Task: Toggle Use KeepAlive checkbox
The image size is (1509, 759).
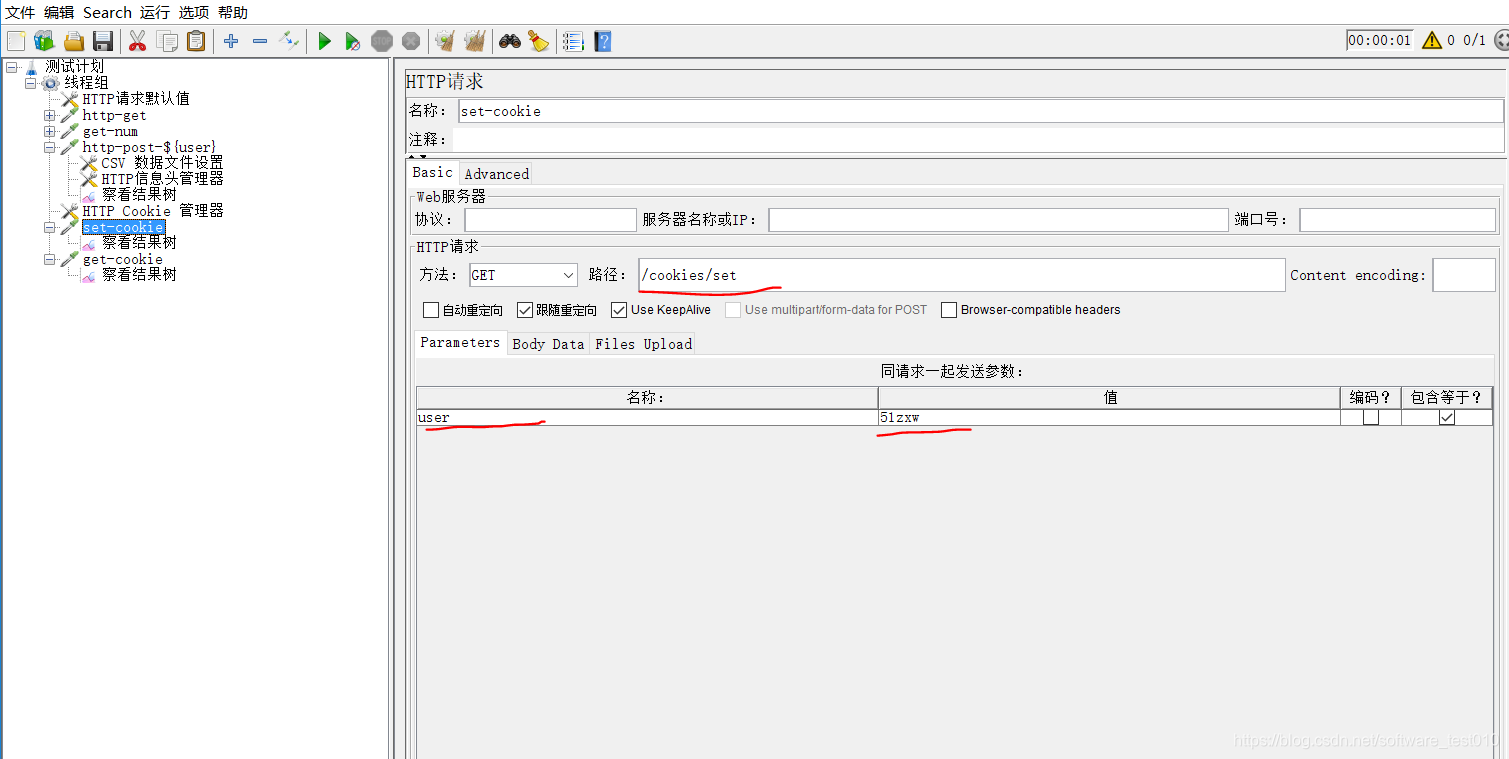Action: point(619,310)
